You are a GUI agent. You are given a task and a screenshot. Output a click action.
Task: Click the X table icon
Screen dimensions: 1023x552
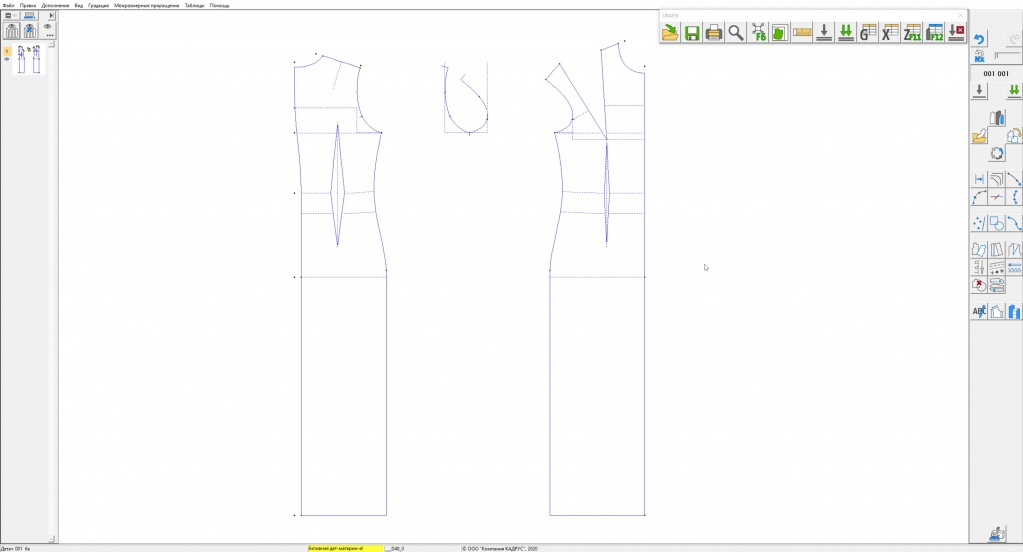tap(890, 33)
